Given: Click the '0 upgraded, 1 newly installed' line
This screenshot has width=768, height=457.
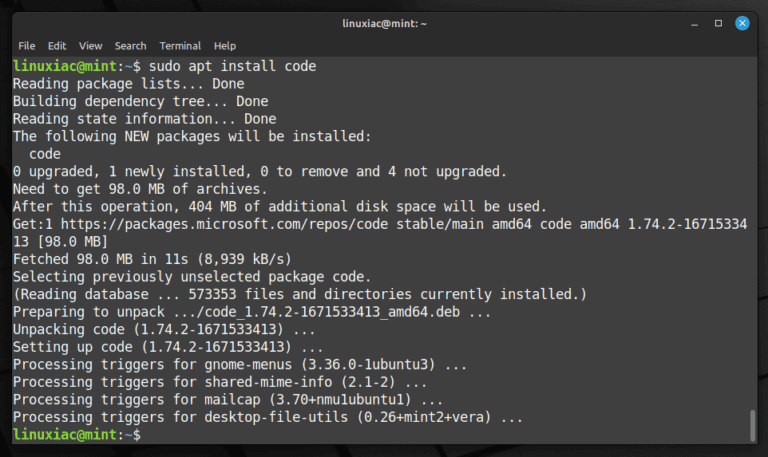Looking at the screenshot, I should click(260, 171).
